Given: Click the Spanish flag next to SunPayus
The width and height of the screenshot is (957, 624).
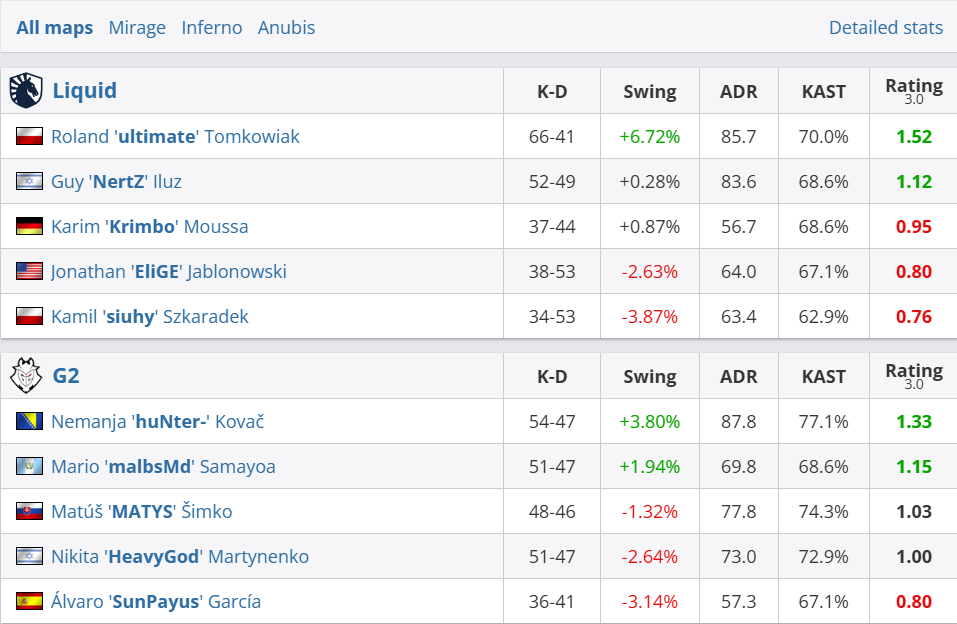Looking at the screenshot, I should (x=29, y=601).
